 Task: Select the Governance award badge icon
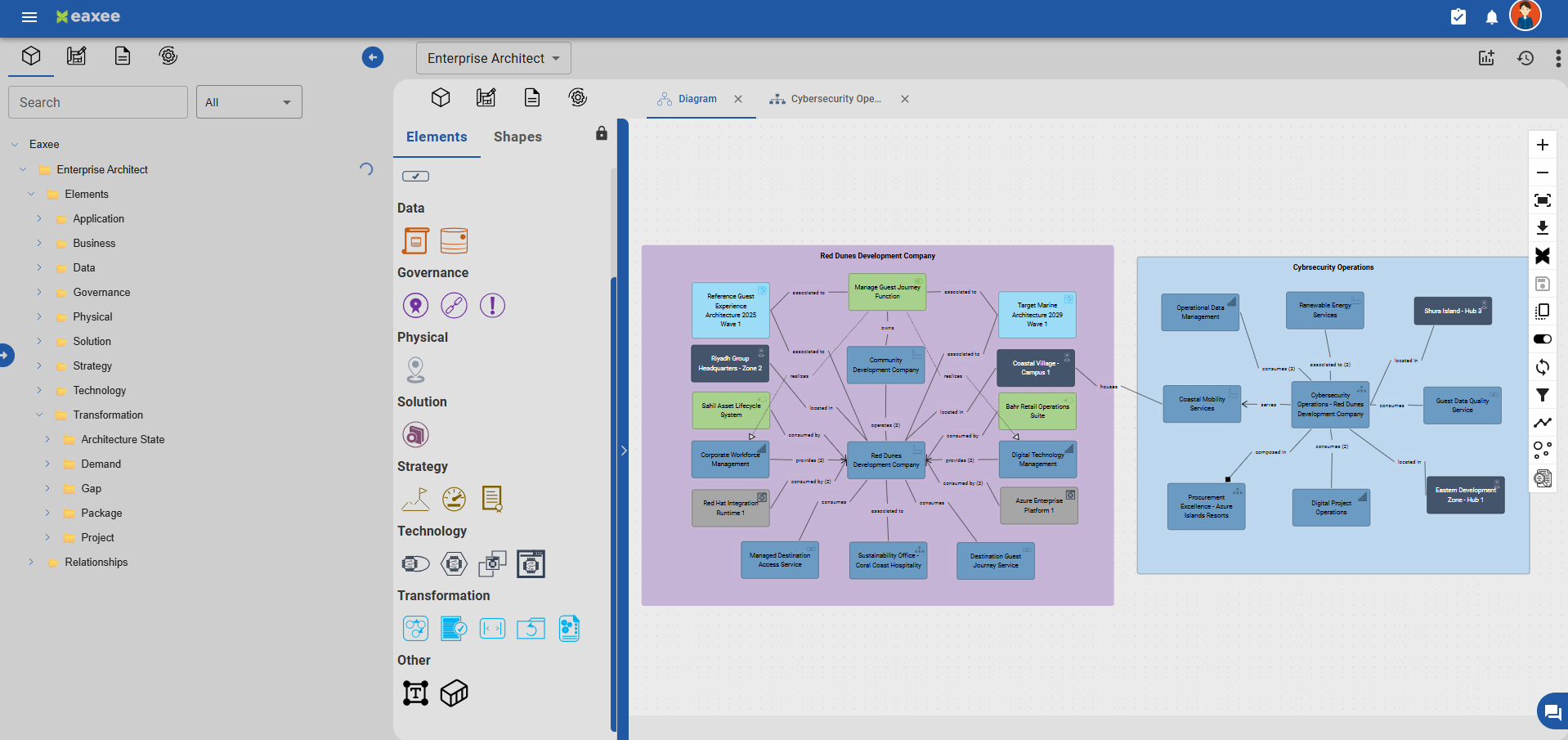coord(415,305)
